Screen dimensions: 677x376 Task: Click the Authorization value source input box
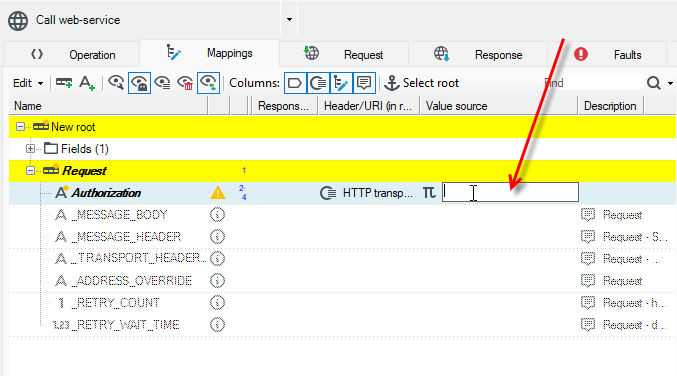click(510, 193)
